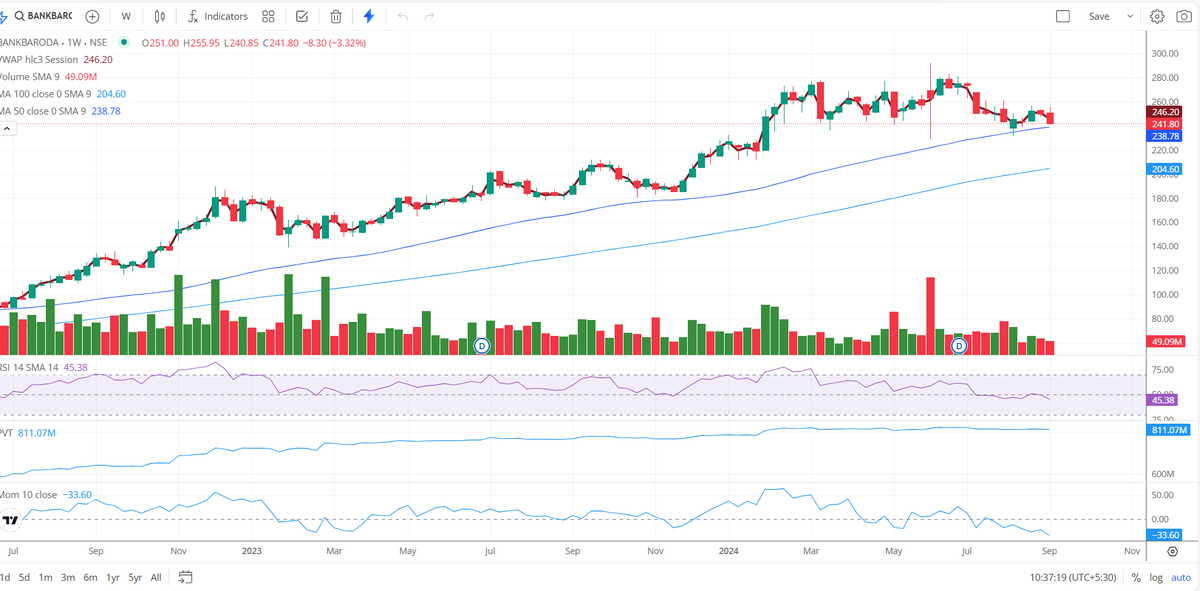Screen dimensions: 1200x591
Task: Open chart settings gear icon
Action: (1157, 16)
